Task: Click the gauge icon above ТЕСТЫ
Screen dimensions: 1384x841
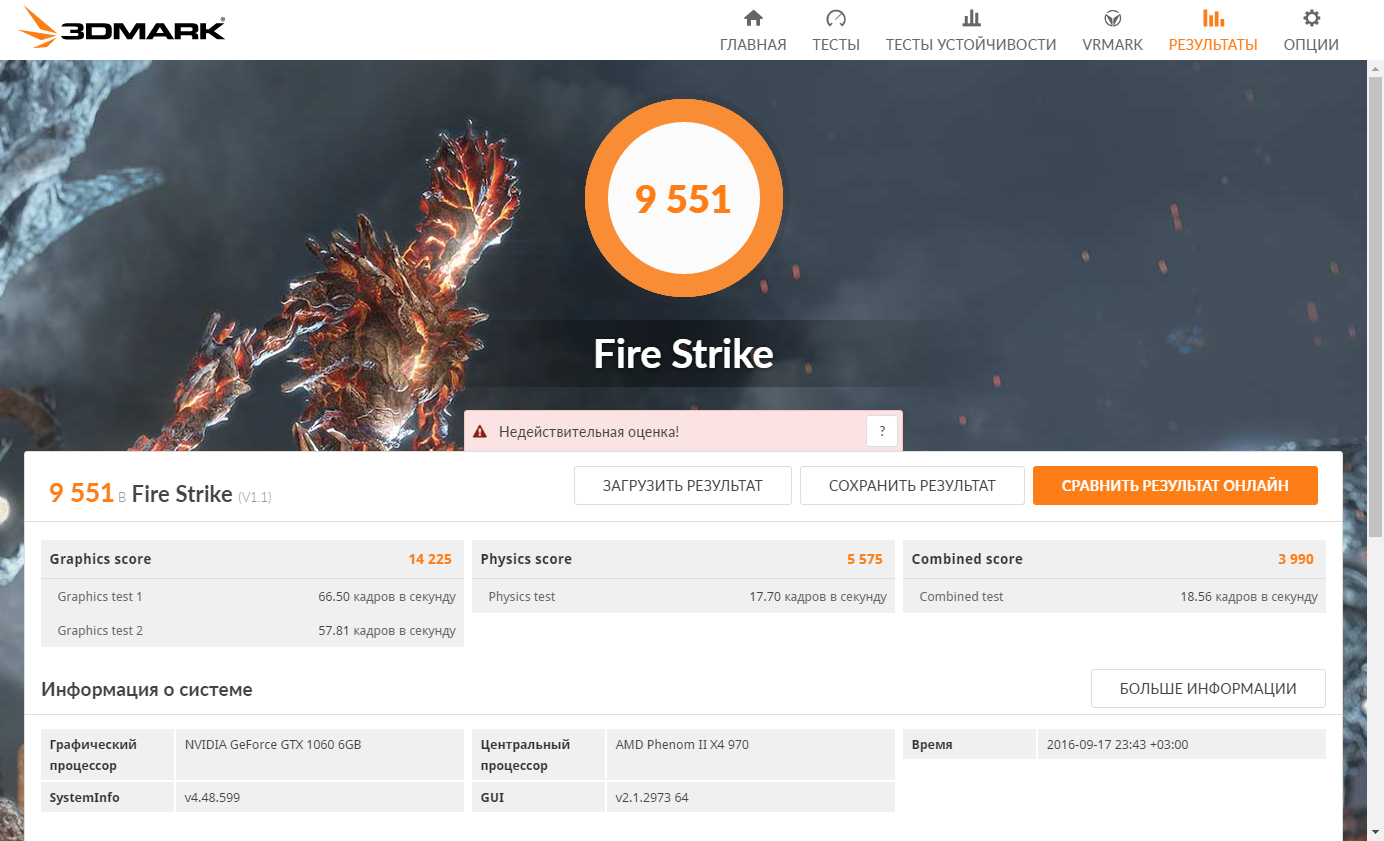Action: [x=836, y=18]
